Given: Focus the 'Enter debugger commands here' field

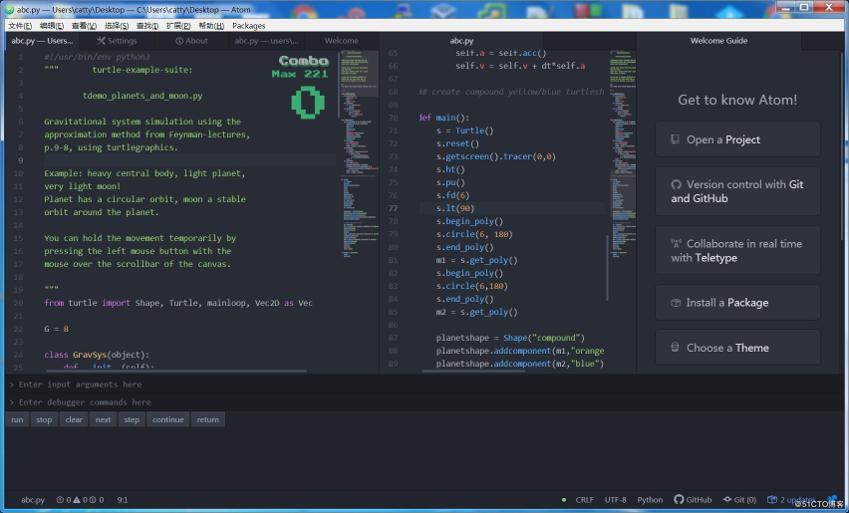Looking at the screenshot, I should pyautogui.click(x=424, y=402).
